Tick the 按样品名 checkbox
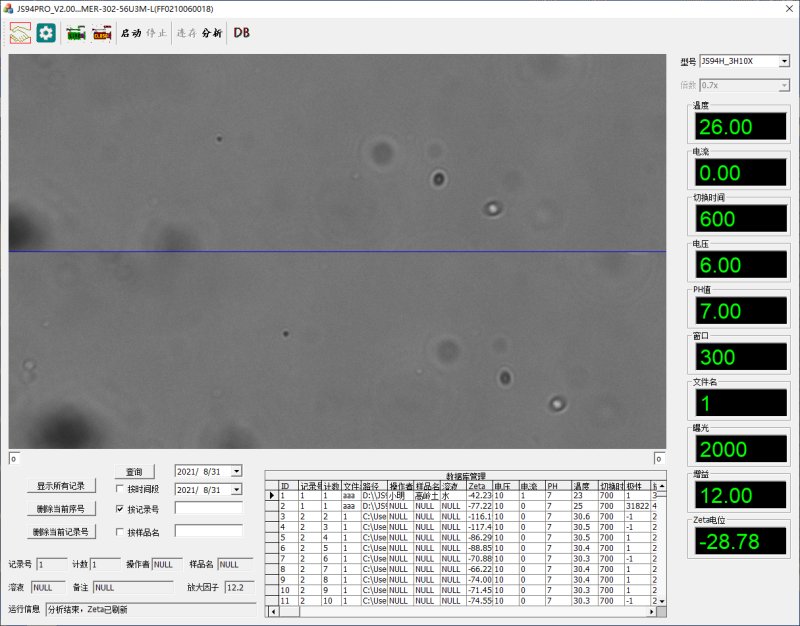The height and width of the screenshot is (626, 800). [121, 532]
